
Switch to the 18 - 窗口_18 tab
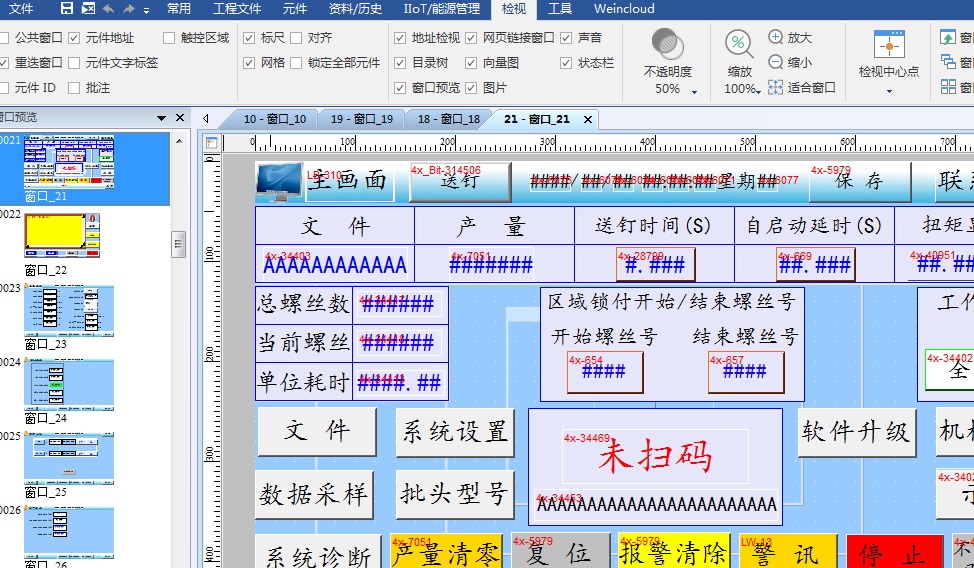click(x=447, y=119)
